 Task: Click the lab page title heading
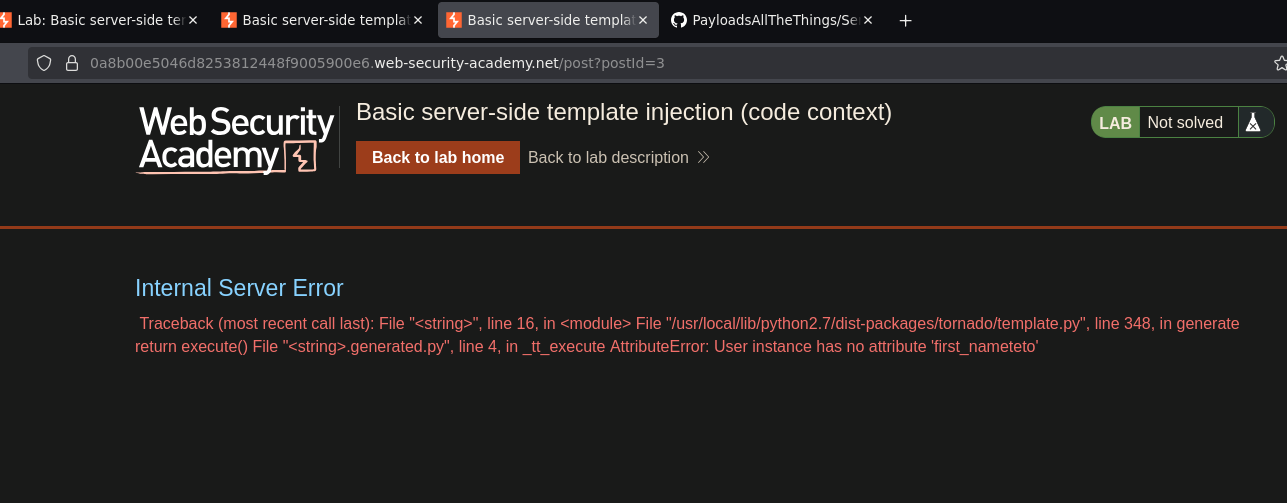[624, 112]
